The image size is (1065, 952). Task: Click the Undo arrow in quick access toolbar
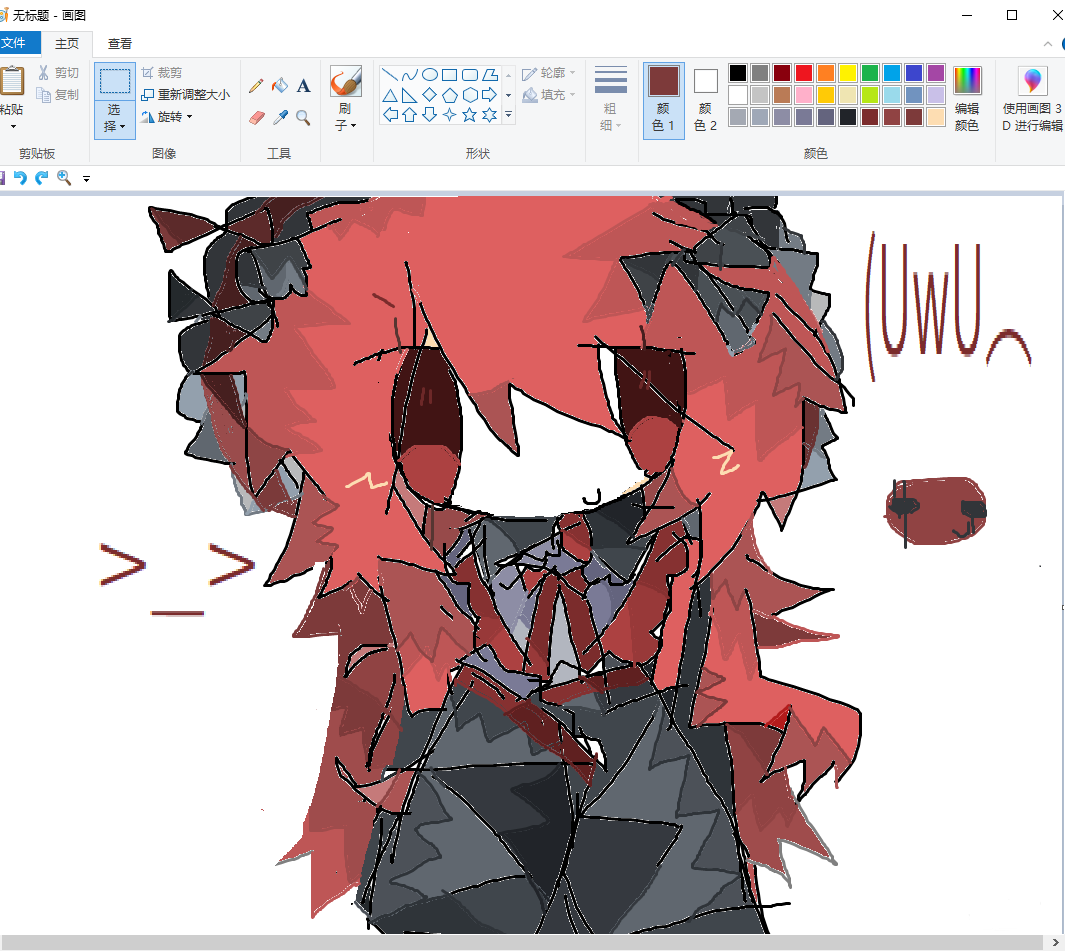click(x=20, y=178)
